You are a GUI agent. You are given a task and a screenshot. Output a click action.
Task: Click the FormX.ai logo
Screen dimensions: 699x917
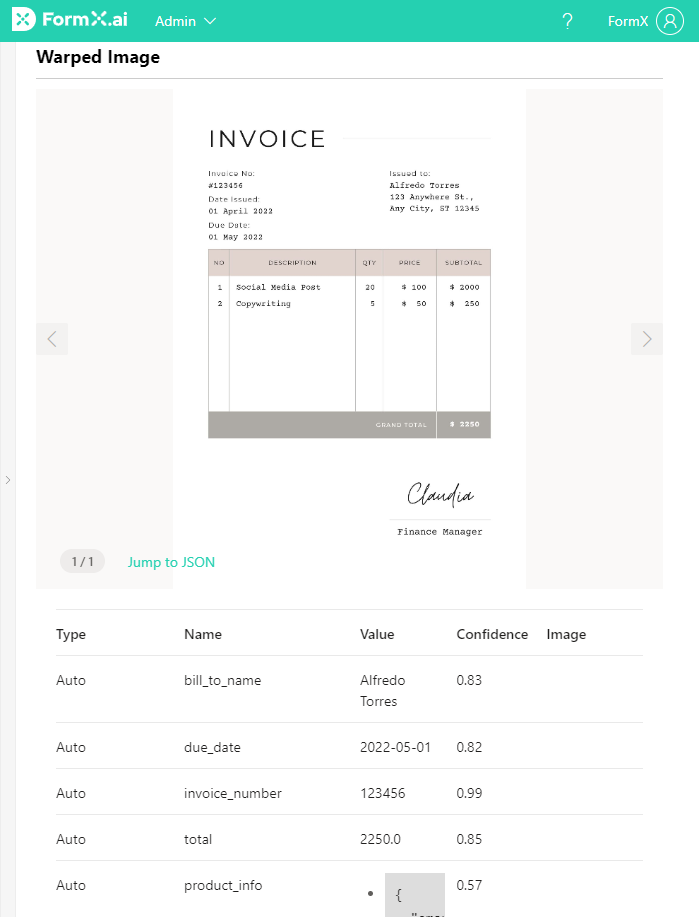71,21
